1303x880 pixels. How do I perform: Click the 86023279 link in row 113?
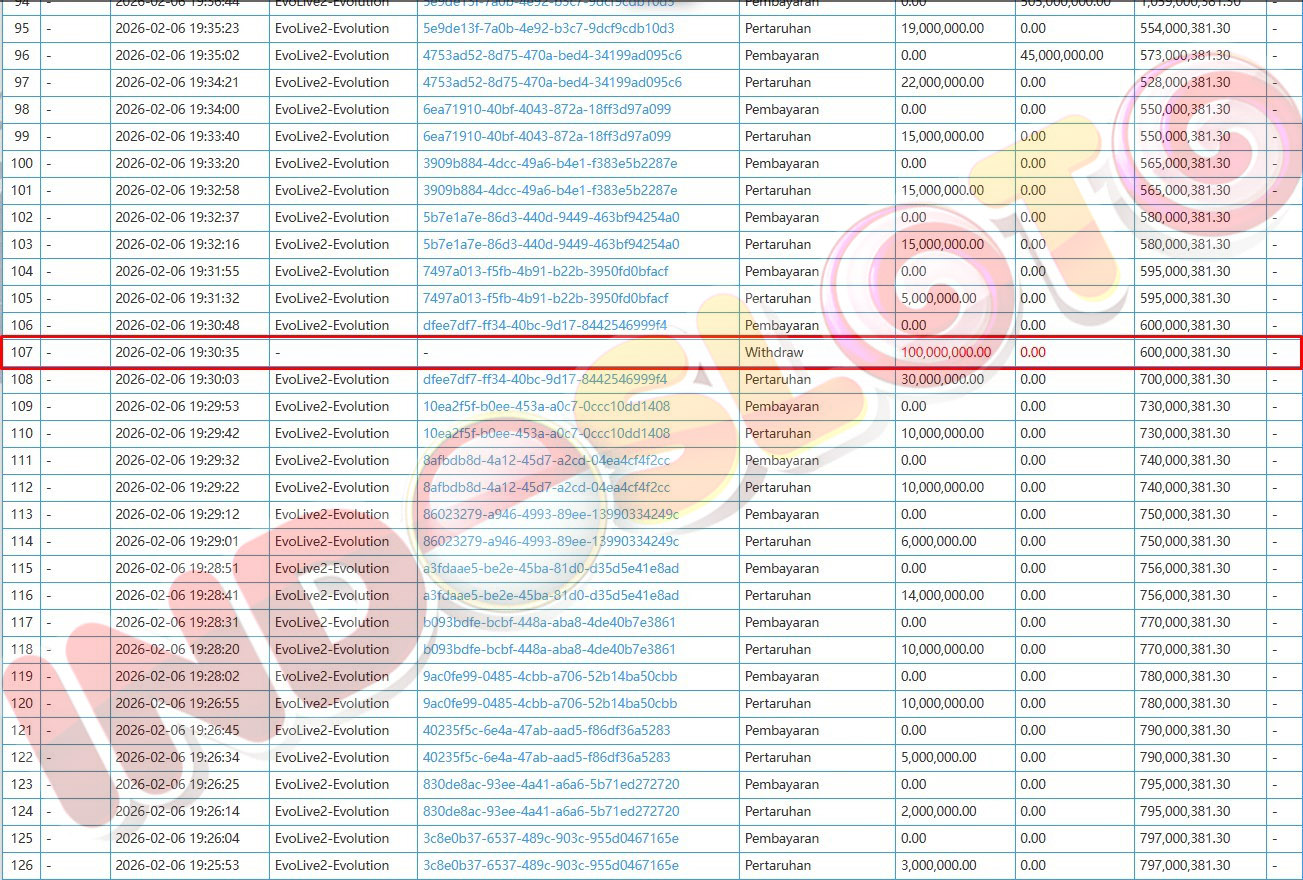[551, 515]
